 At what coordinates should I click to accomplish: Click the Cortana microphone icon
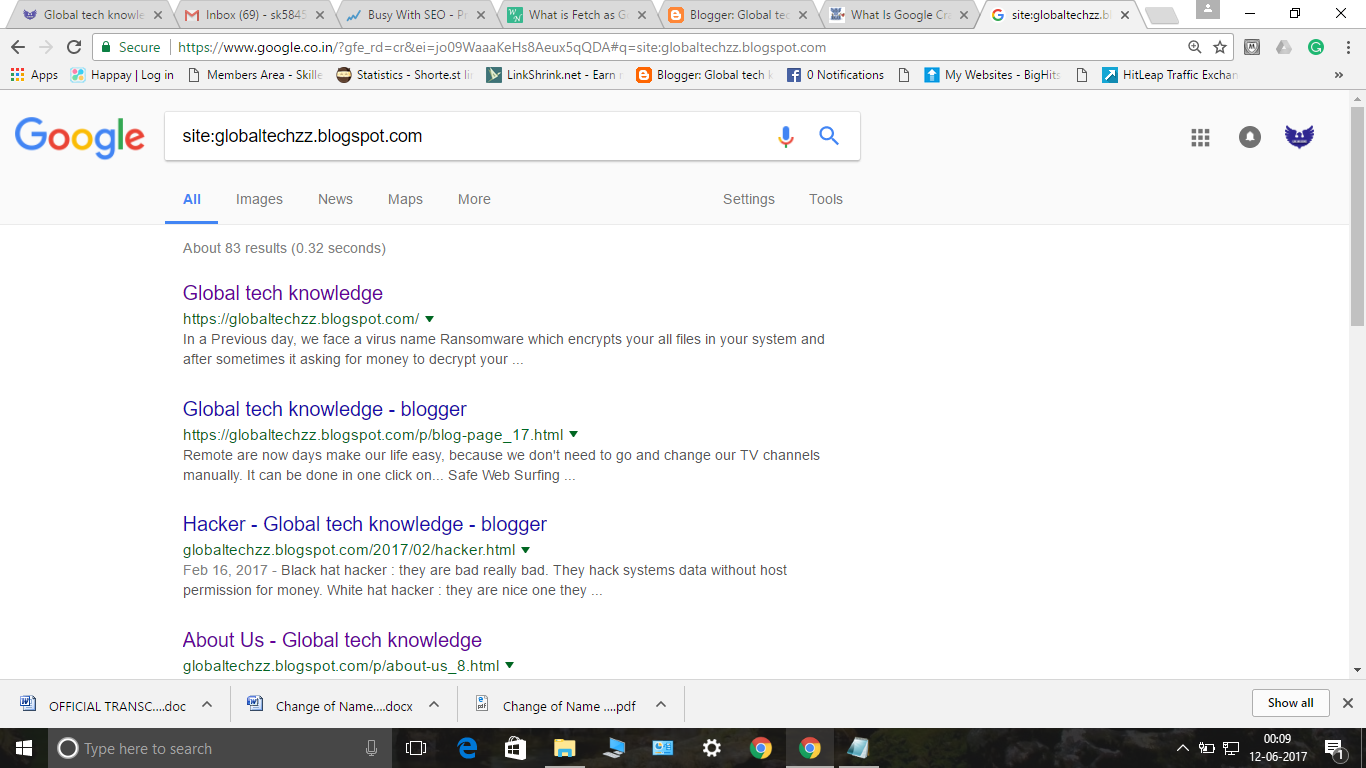point(372,748)
